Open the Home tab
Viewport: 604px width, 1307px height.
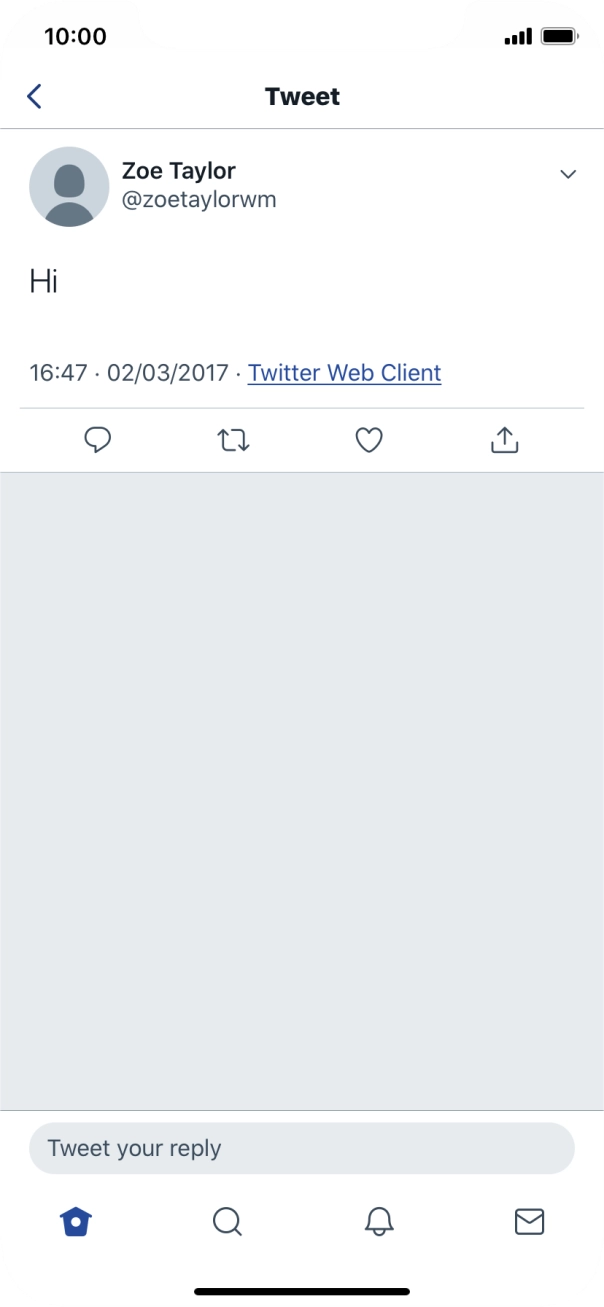(76, 1221)
